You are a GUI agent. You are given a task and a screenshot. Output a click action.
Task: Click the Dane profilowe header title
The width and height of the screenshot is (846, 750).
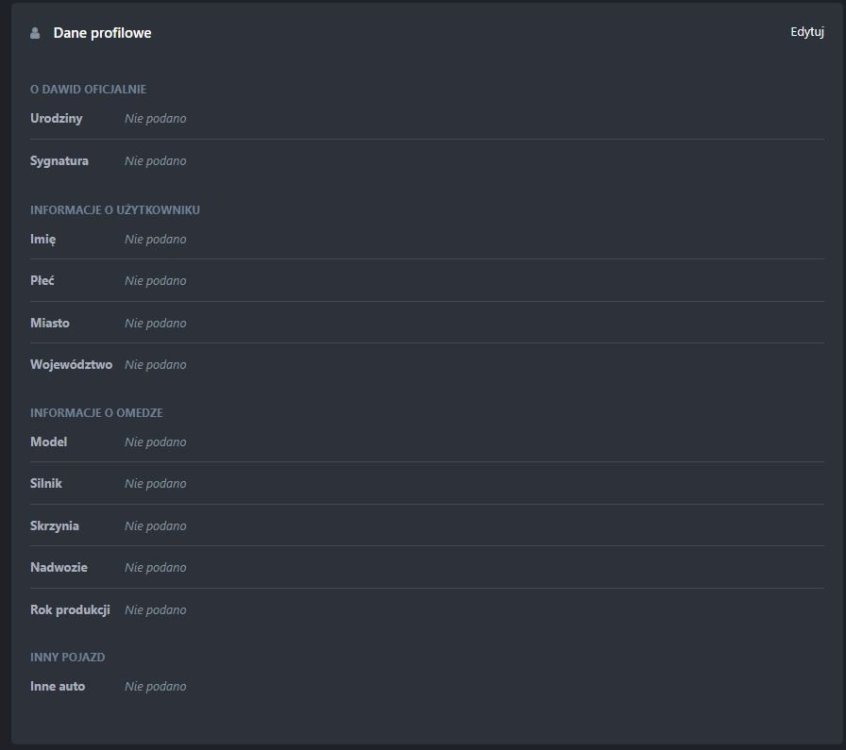click(x=100, y=31)
